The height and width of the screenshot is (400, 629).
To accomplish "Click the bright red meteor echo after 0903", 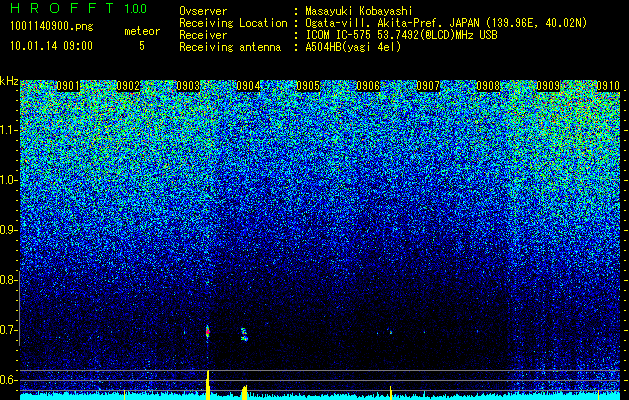I will coord(207,332).
